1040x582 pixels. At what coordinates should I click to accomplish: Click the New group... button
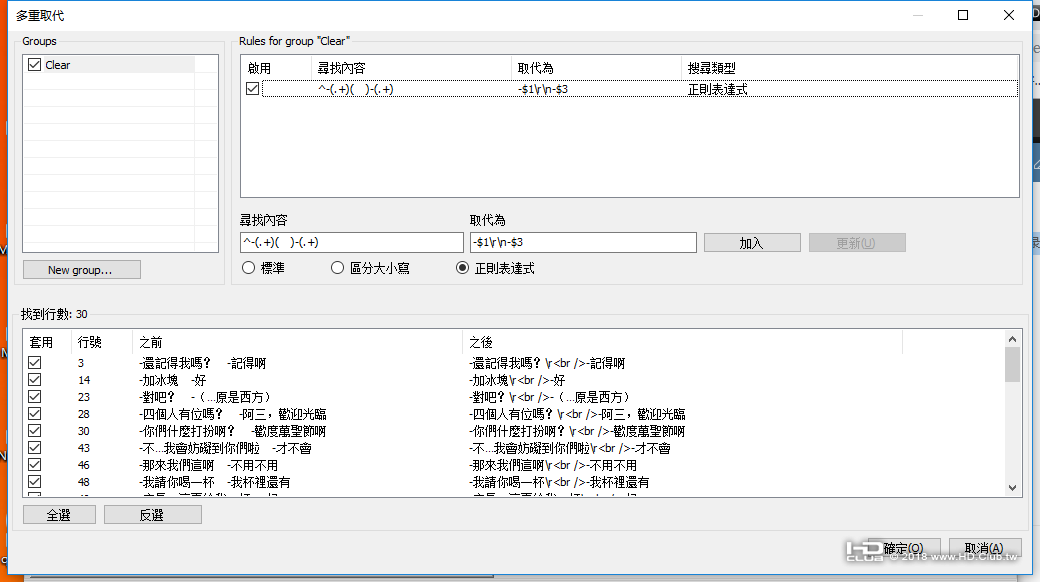click(82, 269)
